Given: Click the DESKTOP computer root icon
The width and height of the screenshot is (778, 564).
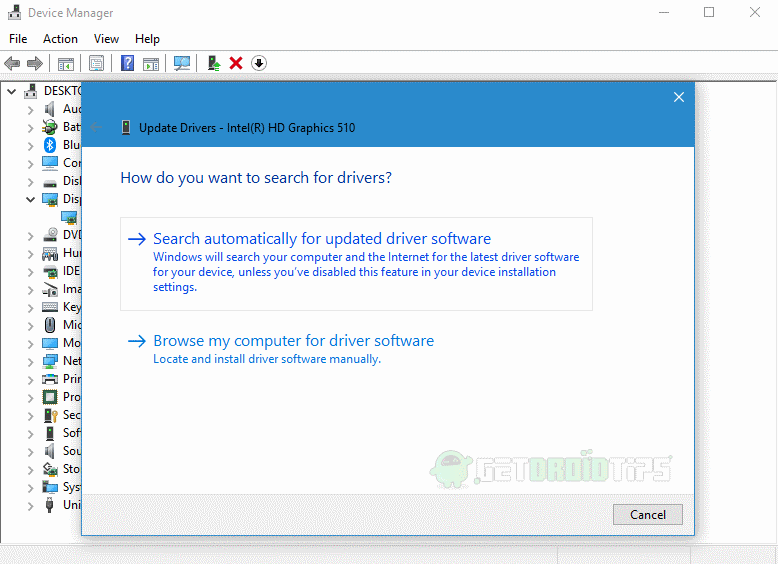Looking at the screenshot, I should click(31, 91).
